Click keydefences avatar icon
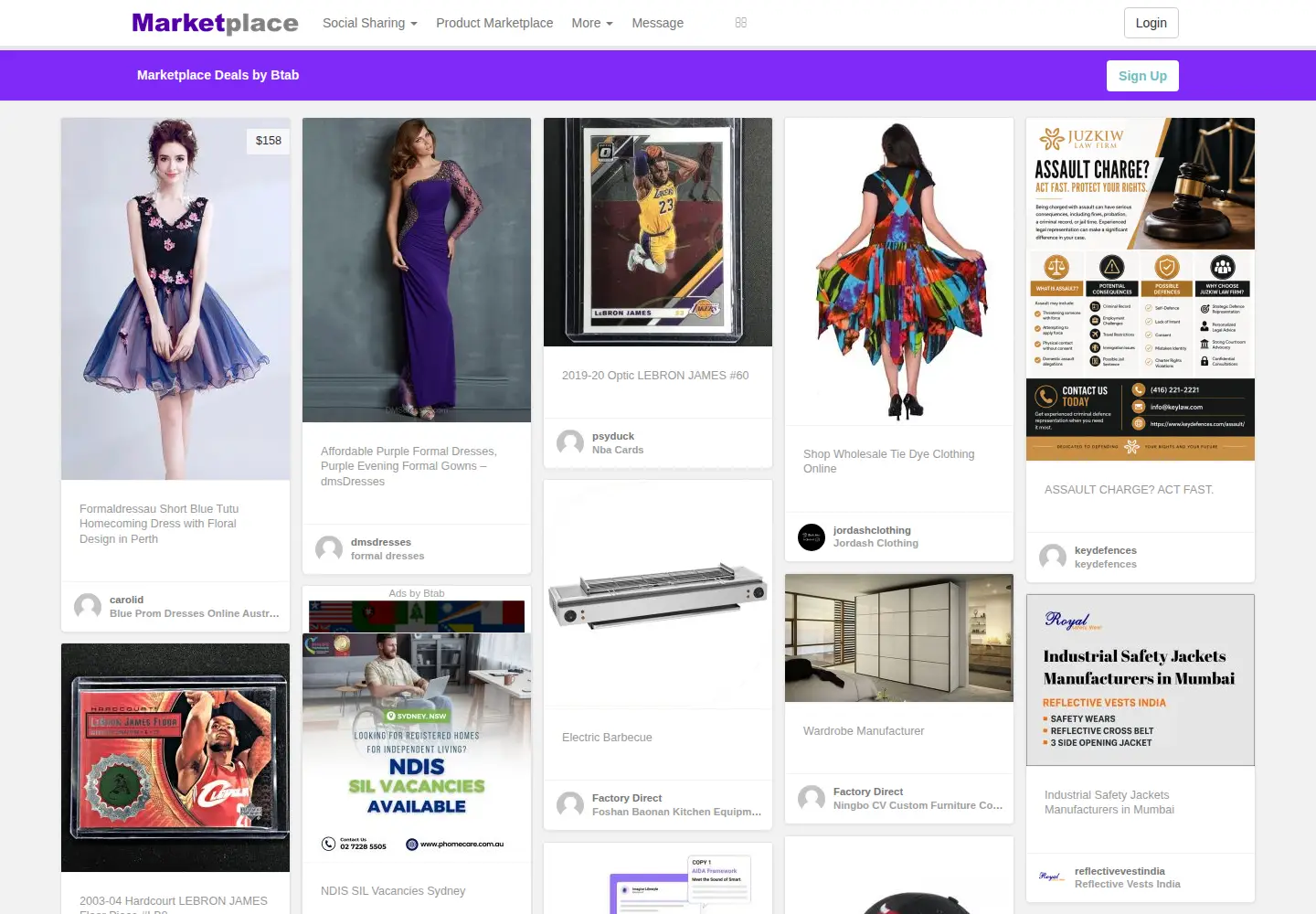Screen dimensions: 1316x914 click(x=1053, y=558)
